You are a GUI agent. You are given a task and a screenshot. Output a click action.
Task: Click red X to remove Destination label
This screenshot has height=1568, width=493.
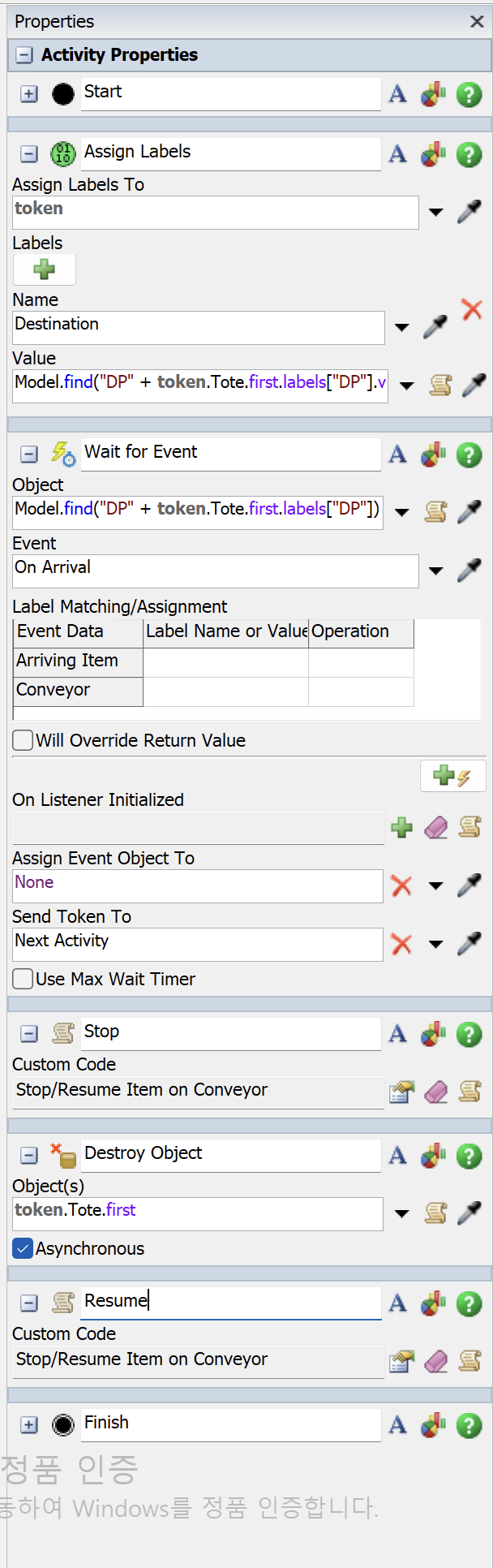pyautogui.click(x=471, y=309)
